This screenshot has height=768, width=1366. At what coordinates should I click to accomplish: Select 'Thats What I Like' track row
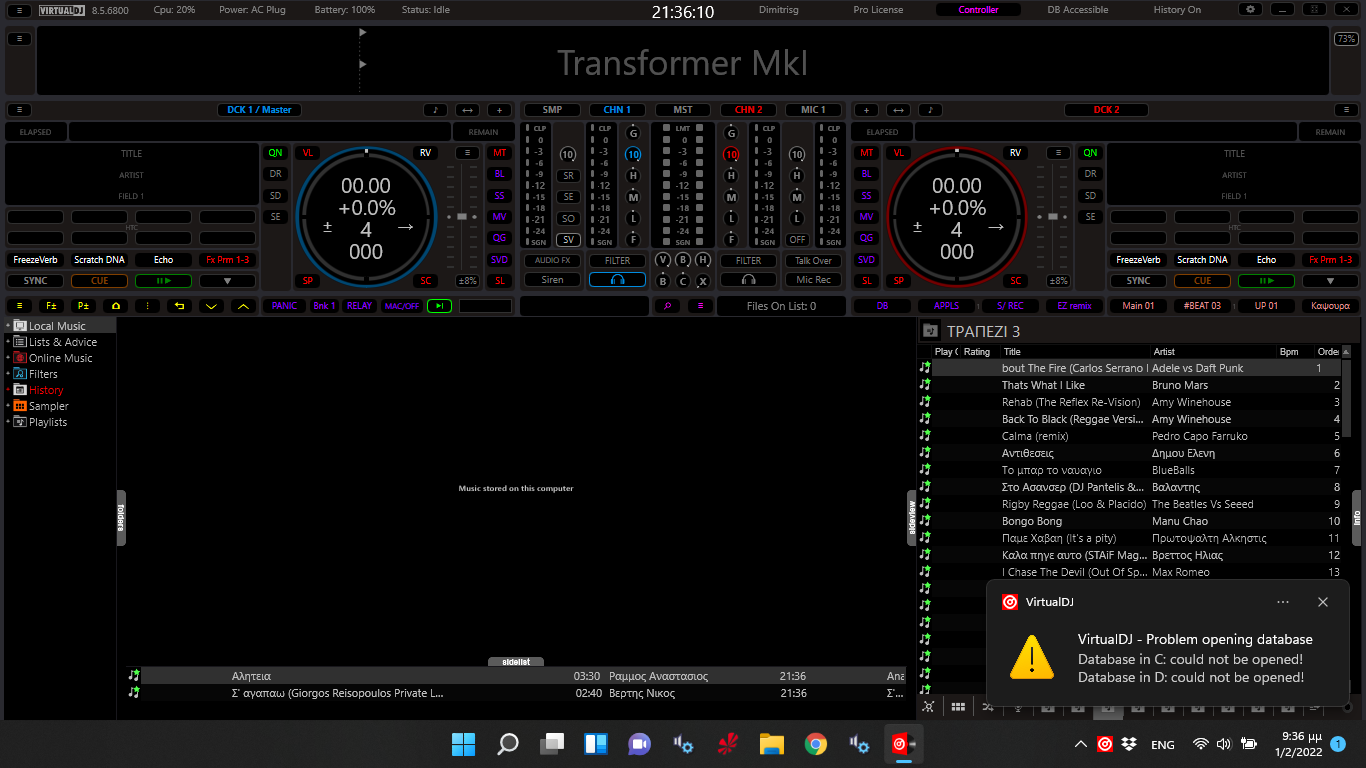1131,385
